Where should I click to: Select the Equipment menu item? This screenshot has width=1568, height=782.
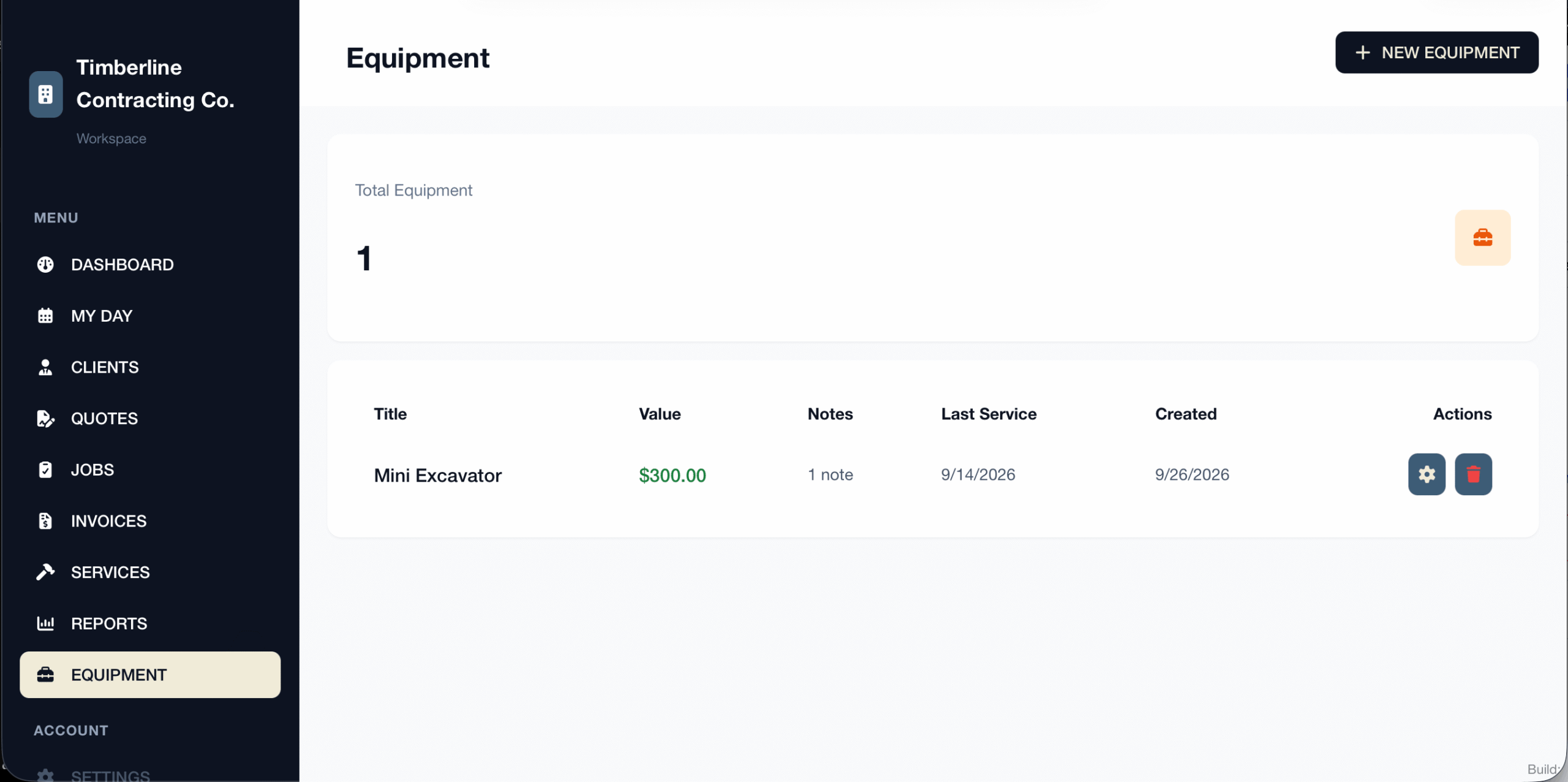coord(150,675)
